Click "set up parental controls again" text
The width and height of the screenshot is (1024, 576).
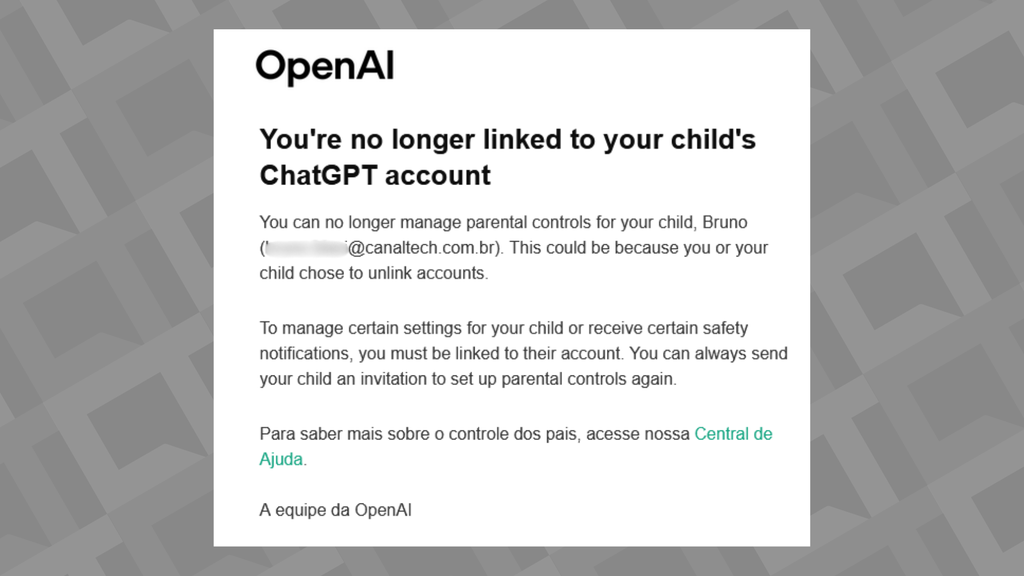565,380
